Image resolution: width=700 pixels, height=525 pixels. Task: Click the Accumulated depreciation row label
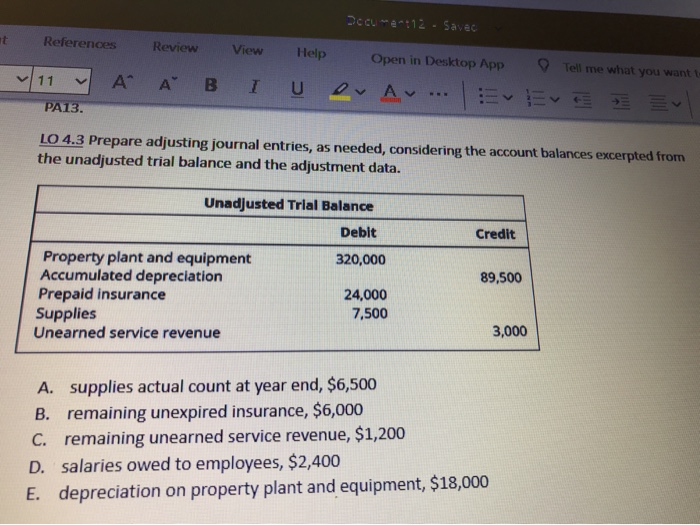pos(131,276)
